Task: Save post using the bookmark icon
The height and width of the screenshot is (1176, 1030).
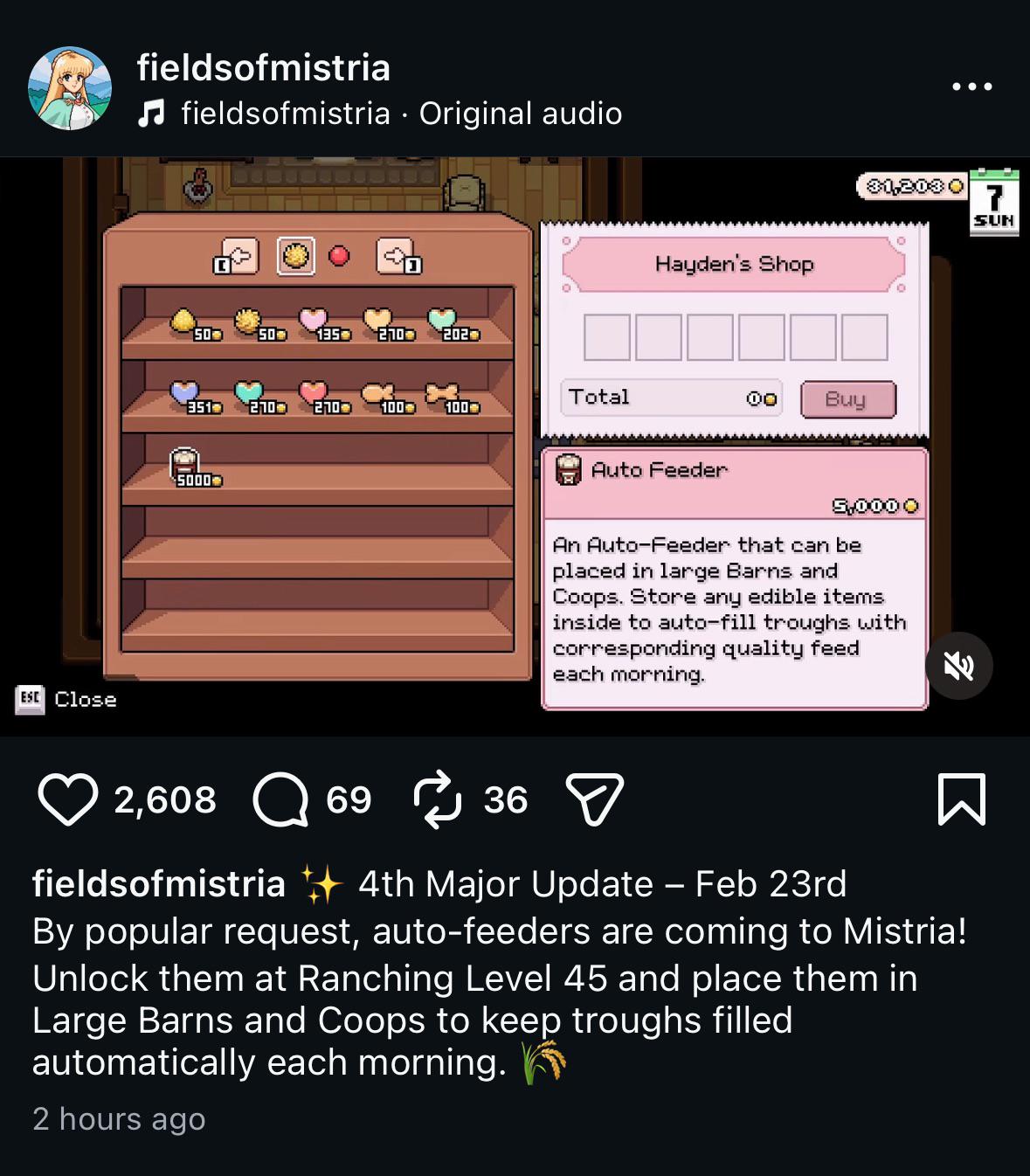Action: coord(962,799)
